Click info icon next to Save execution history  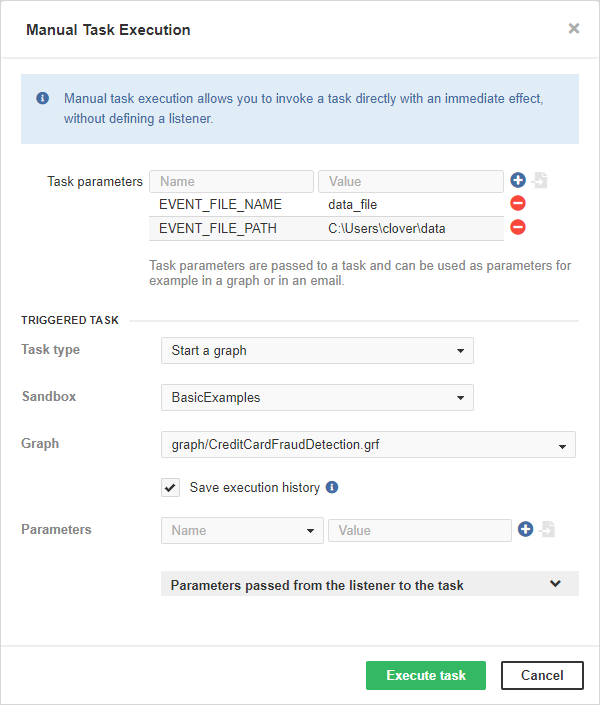click(332, 488)
